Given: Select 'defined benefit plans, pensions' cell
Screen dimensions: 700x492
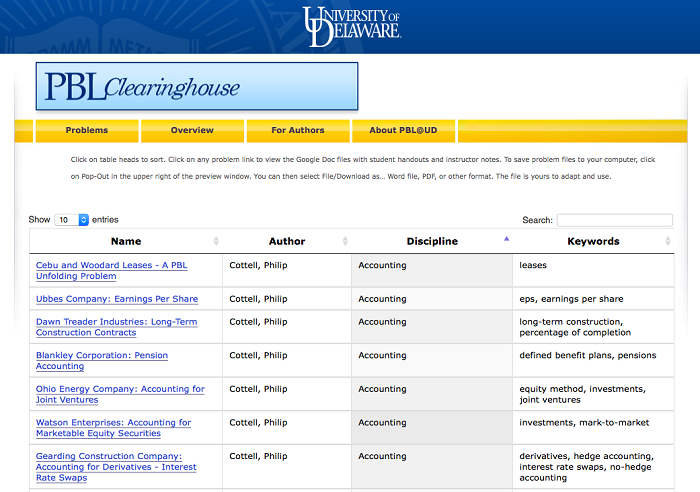Looking at the screenshot, I should (593, 360).
